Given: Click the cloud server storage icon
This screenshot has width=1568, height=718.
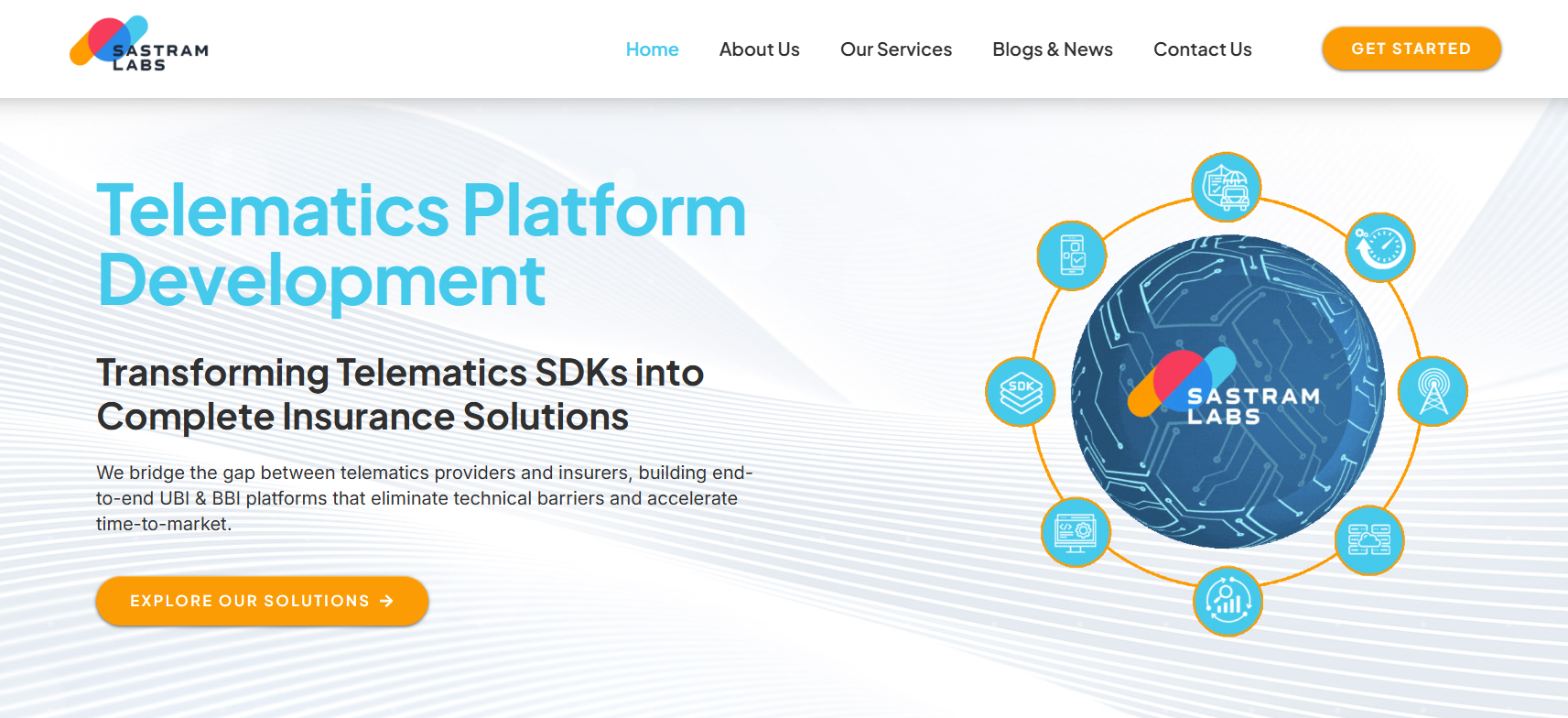Looking at the screenshot, I should (x=1369, y=540).
